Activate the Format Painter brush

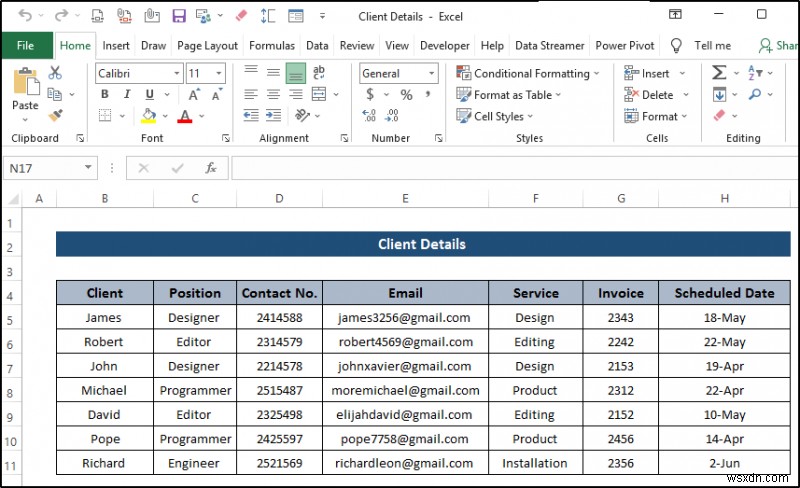[x=55, y=116]
